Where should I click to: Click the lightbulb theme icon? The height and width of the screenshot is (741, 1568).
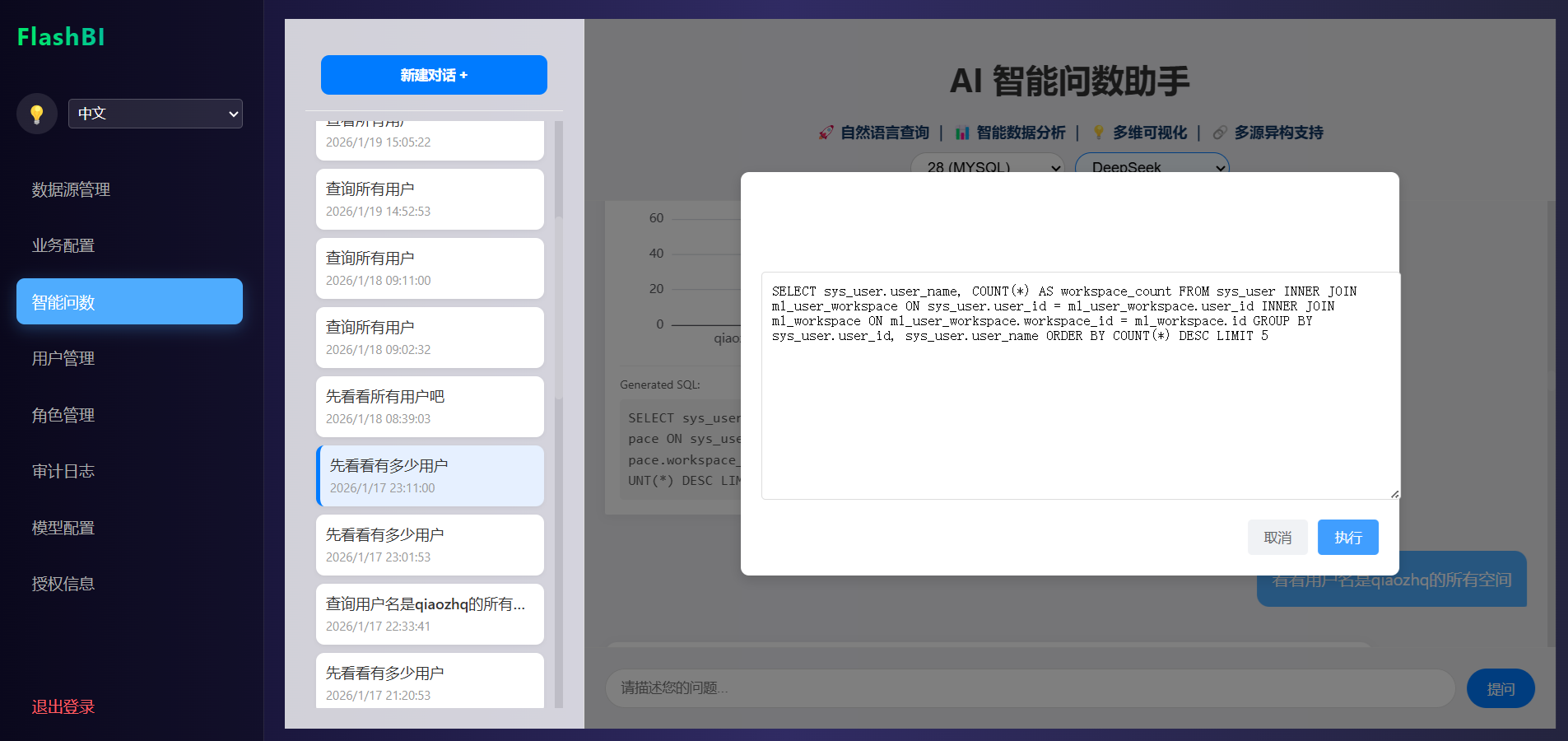click(36, 114)
